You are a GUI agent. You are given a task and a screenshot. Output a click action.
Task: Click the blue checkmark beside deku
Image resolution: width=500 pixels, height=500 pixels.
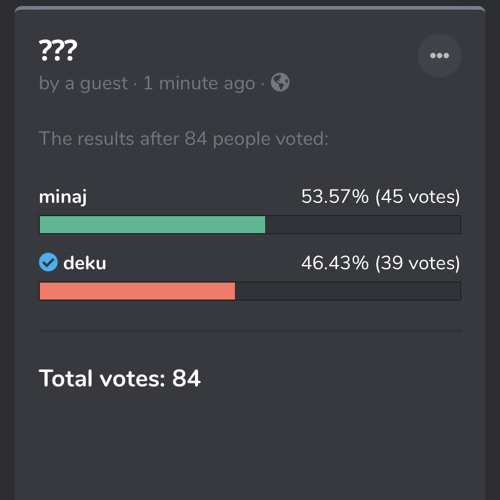click(x=48, y=262)
